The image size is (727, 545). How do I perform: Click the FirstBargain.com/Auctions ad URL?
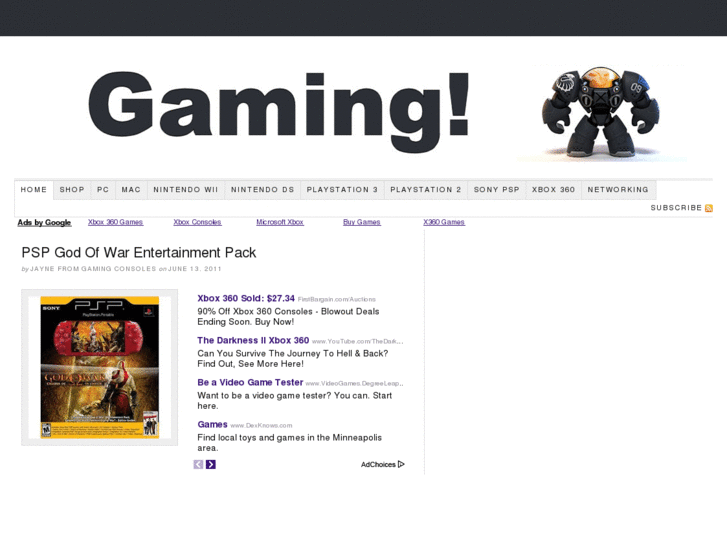point(337,299)
